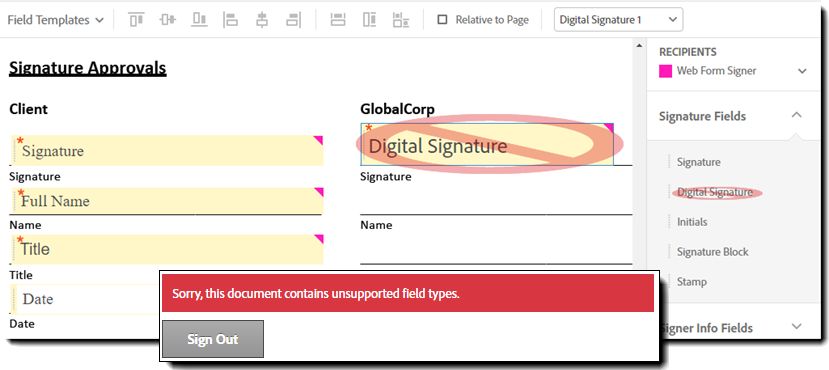Select the Digital Signature field type in sidebar

(715, 192)
